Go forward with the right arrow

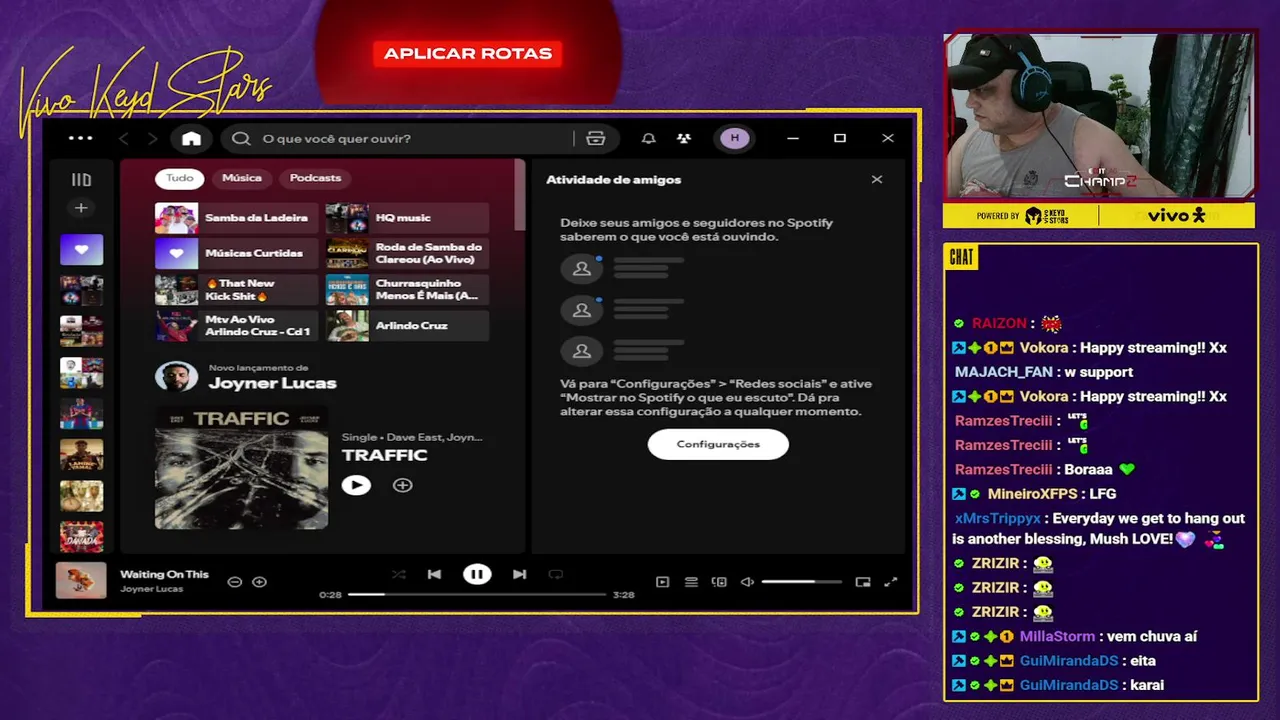click(153, 139)
